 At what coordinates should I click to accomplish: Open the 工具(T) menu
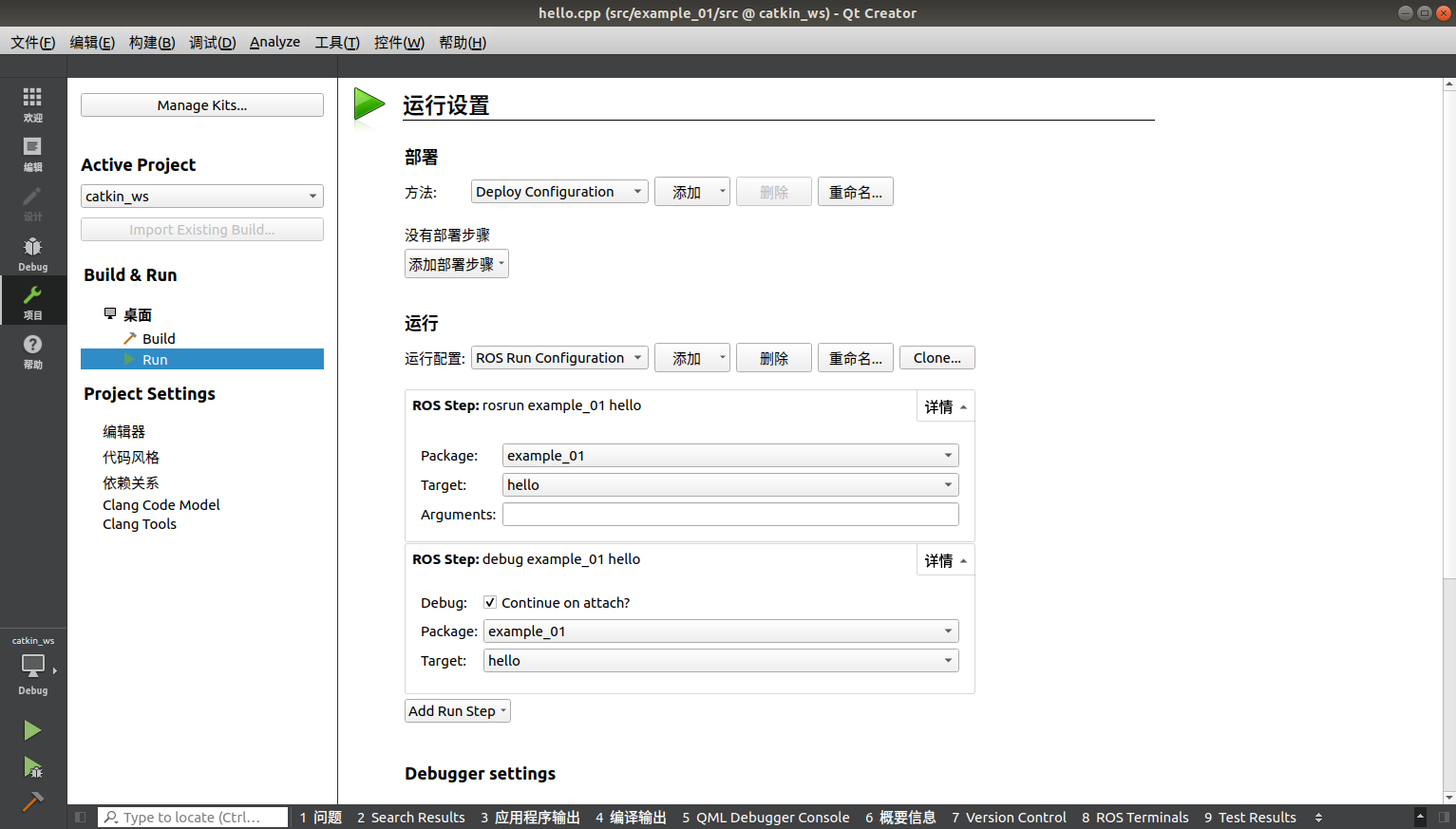pyautogui.click(x=337, y=42)
